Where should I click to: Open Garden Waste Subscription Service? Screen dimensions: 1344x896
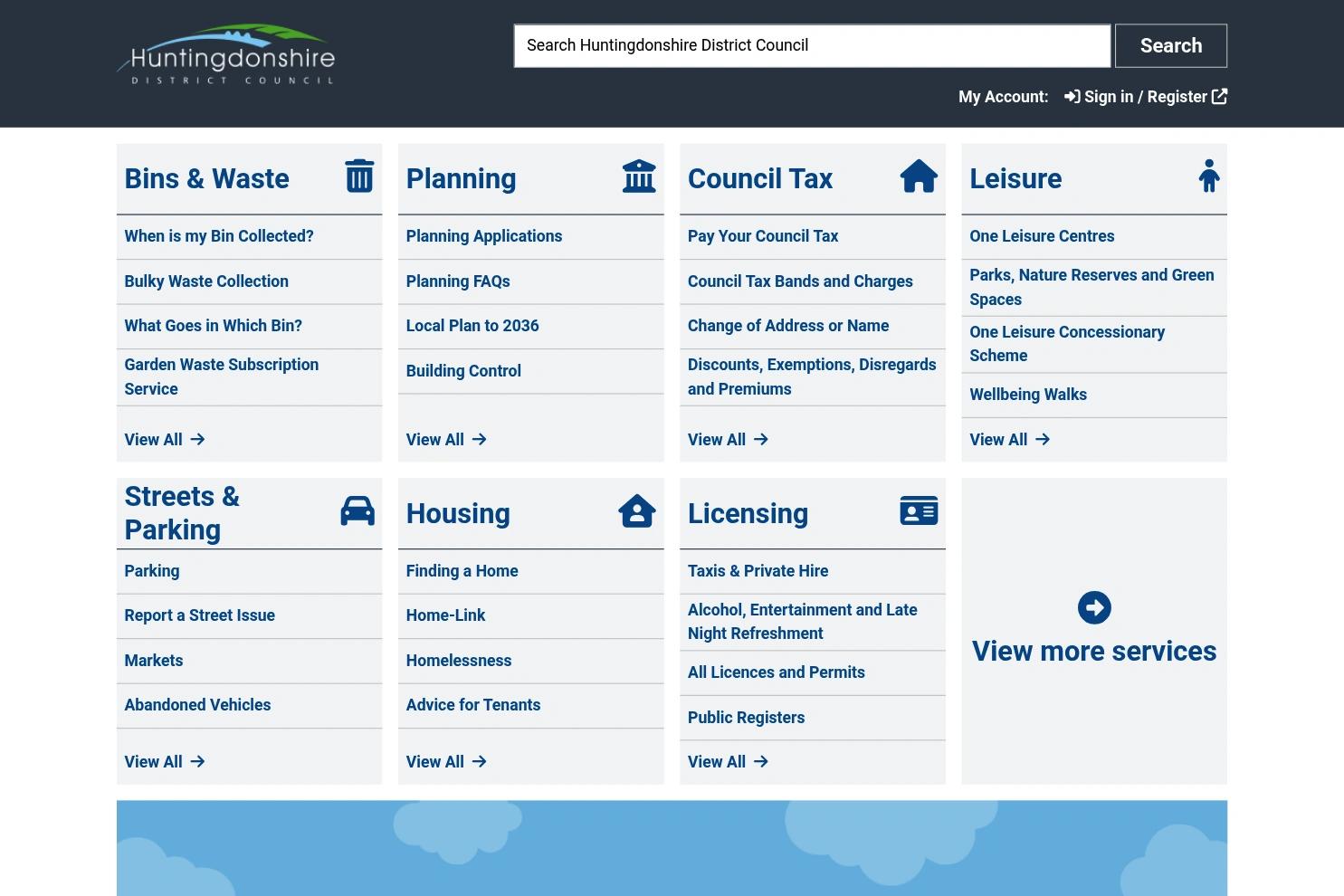pyautogui.click(x=222, y=377)
